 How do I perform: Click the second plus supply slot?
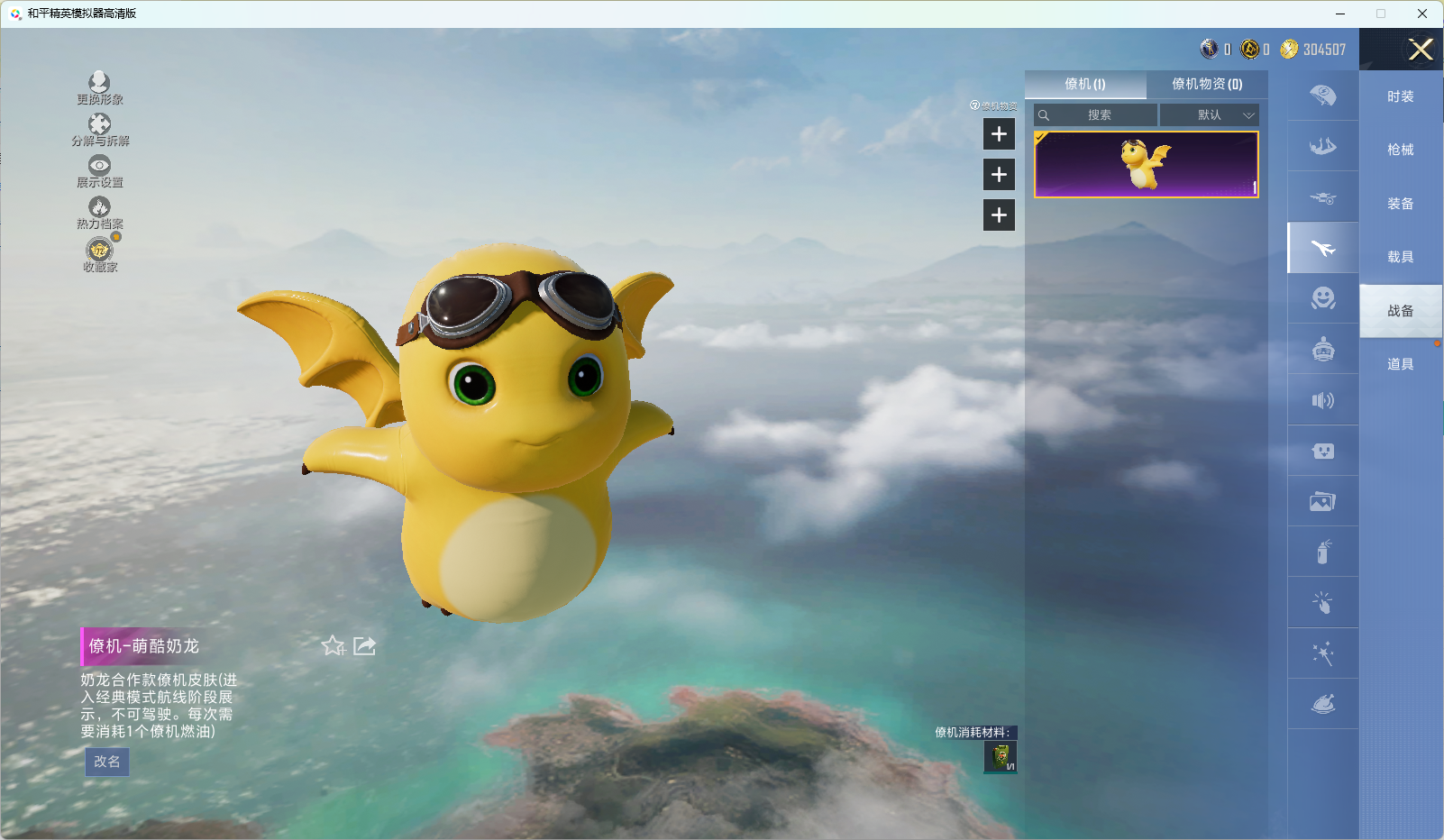click(x=999, y=175)
